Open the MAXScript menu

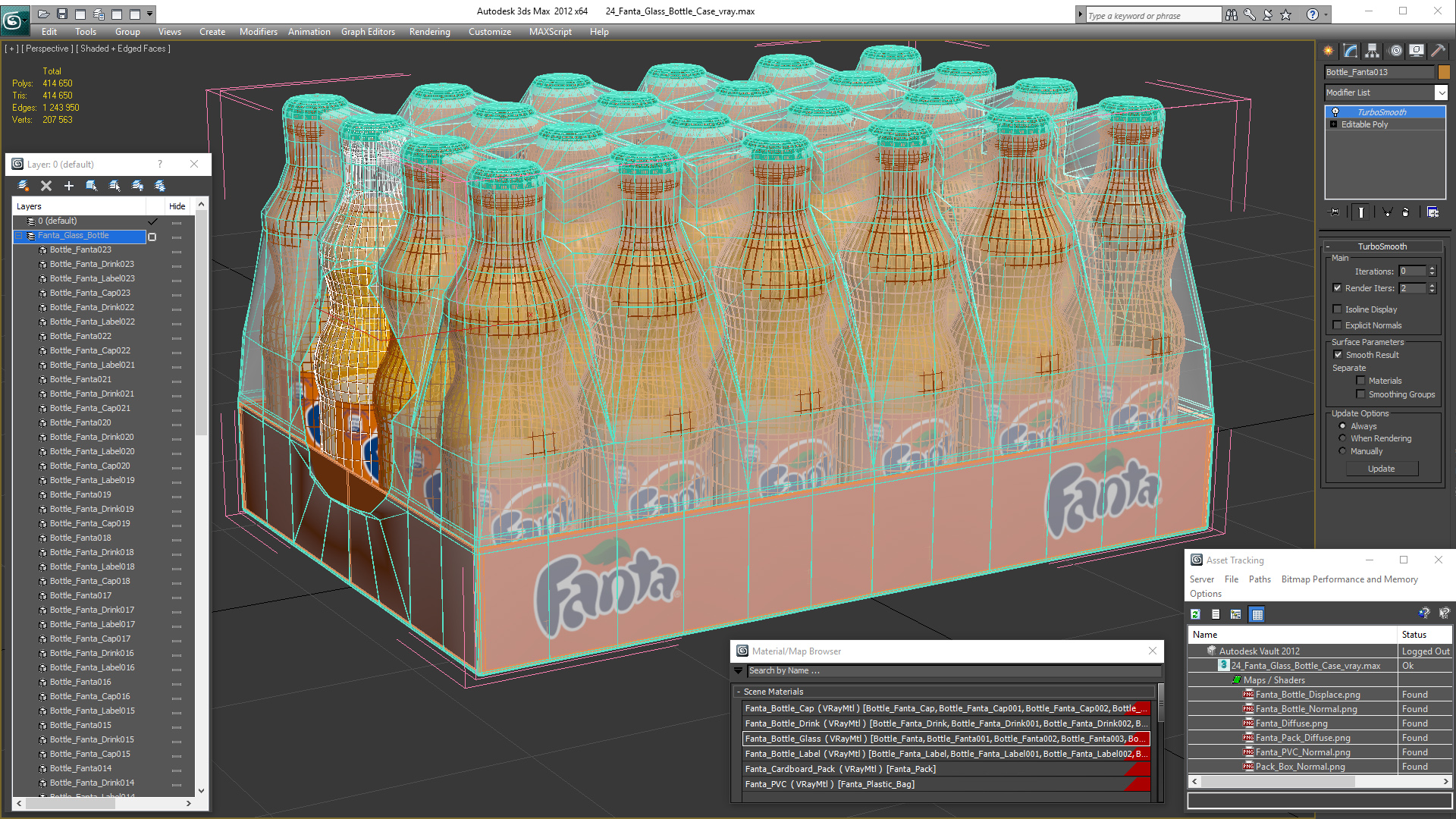[551, 32]
